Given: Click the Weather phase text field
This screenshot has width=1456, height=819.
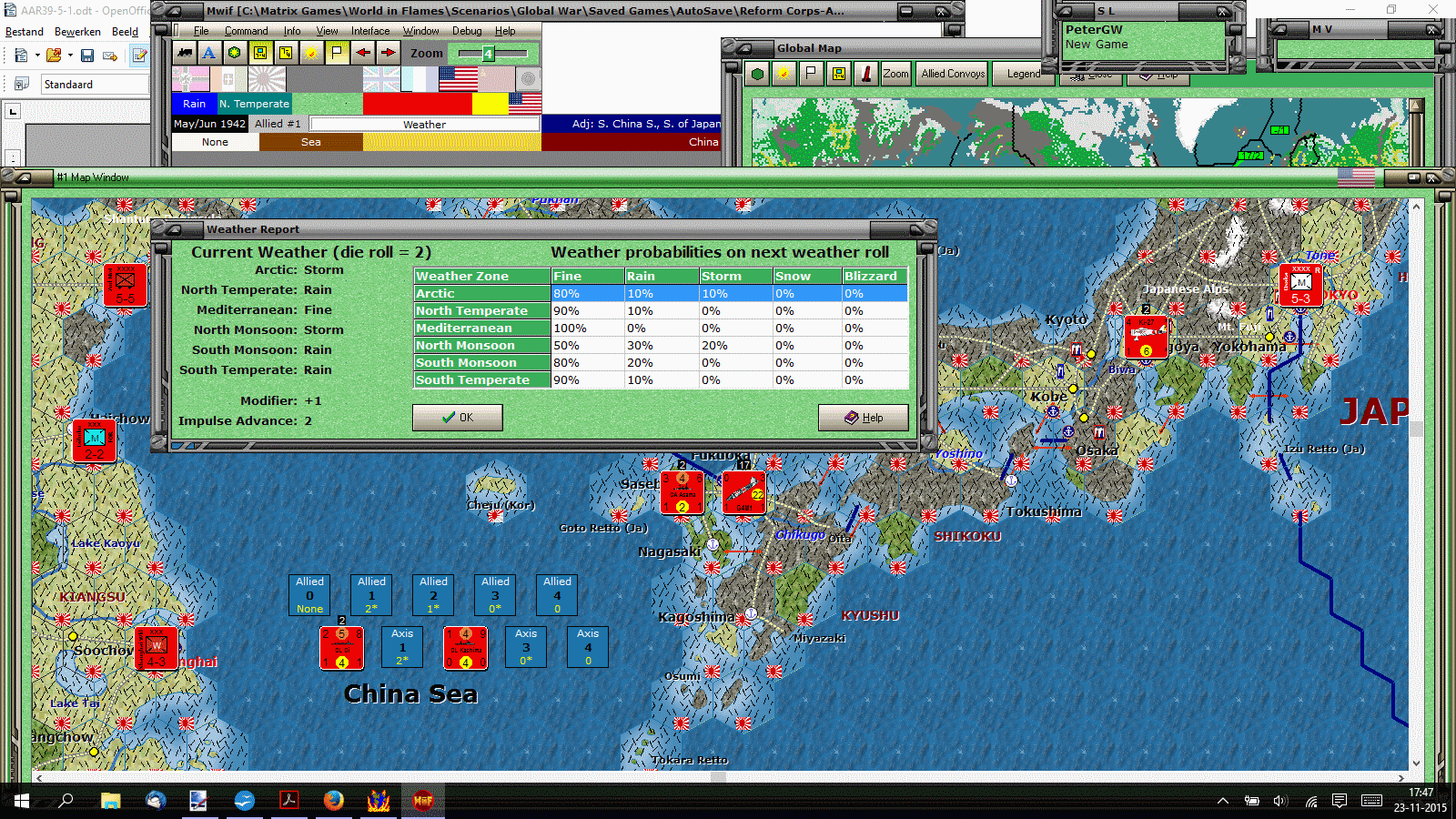Looking at the screenshot, I should coord(425,124).
